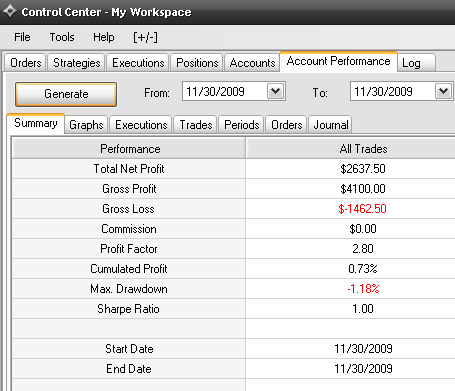This screenshot has height=391, width=455.
Task: Select the Account Performance tab
Action: coord(338,61)
